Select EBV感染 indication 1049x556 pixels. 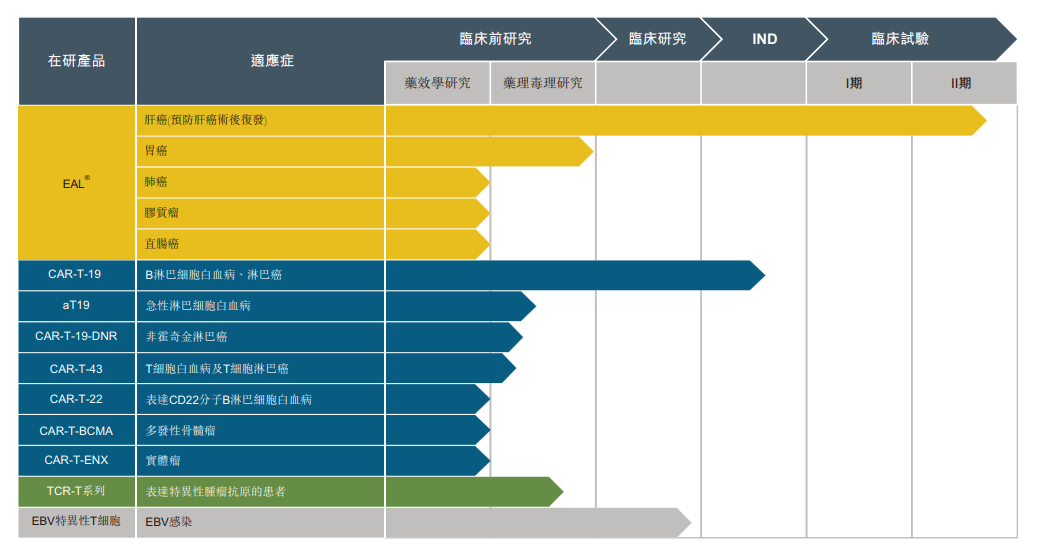(260, 523)
